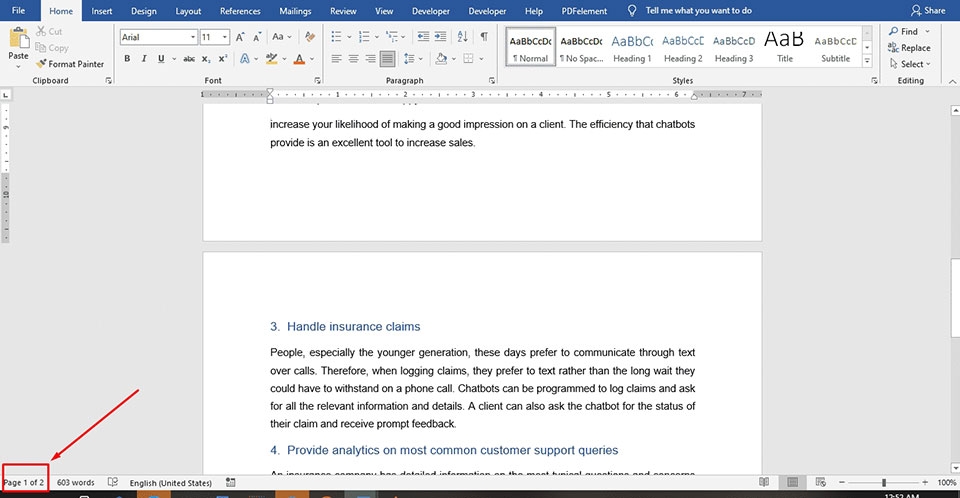Click the Bullets list icon

336,37
